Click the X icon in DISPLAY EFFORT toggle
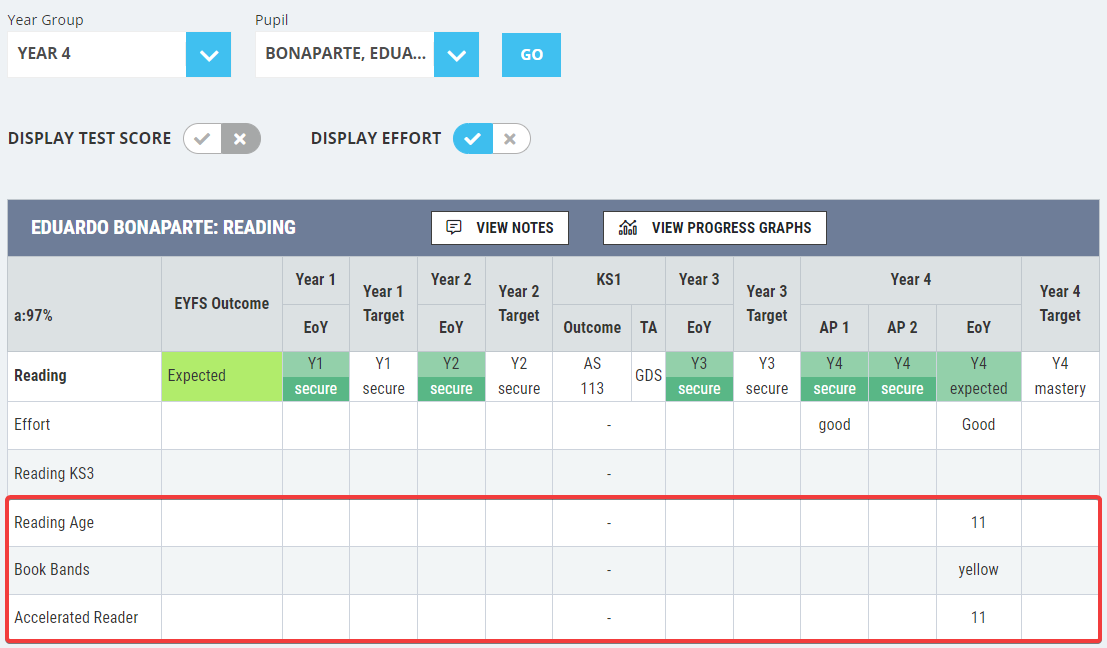 point(510,138)
